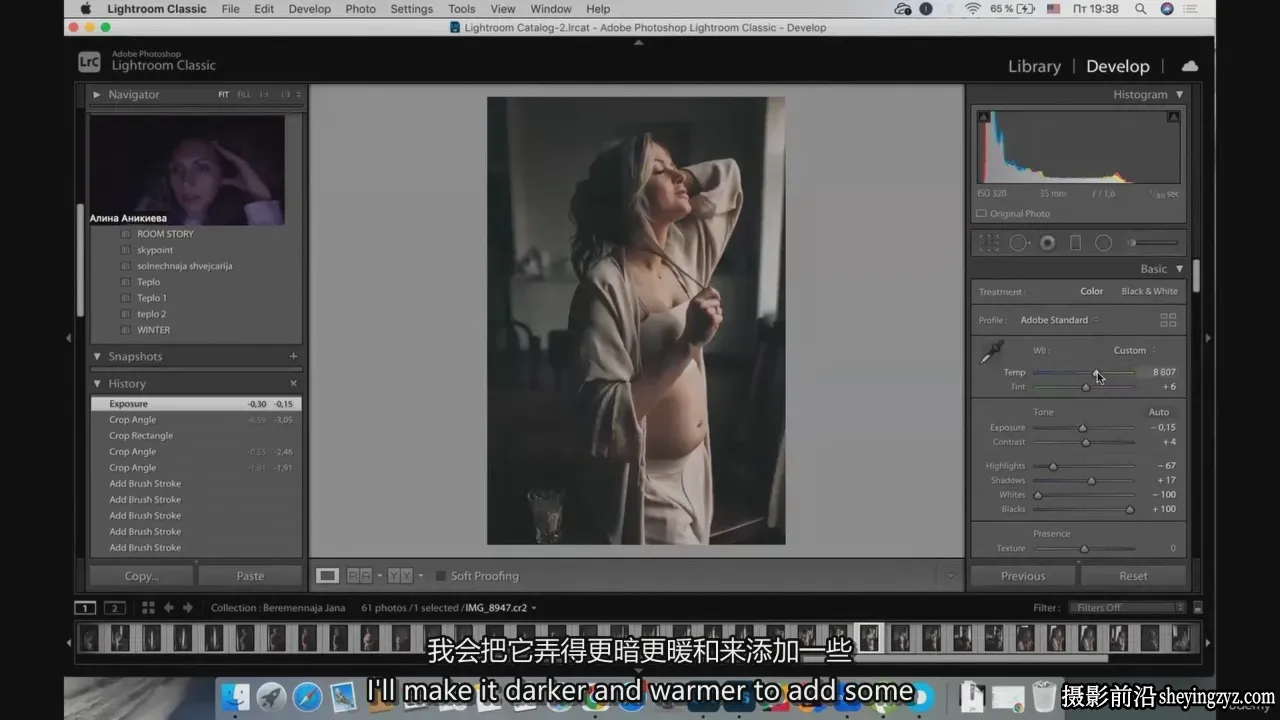
Task: Open cloud sync status icon
Action: [1189, 66]
